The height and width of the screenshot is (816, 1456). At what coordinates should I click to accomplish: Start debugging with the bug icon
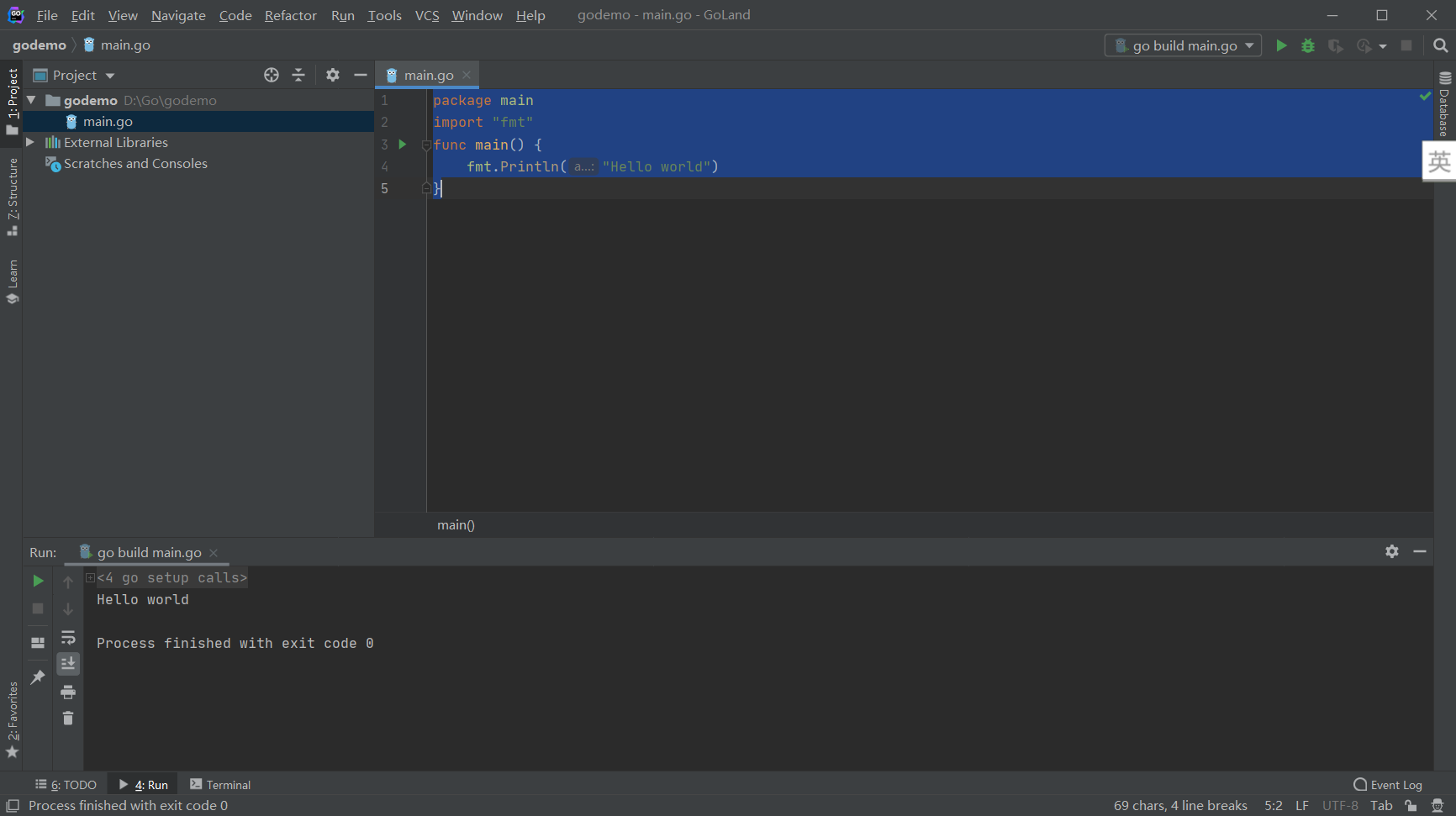(x=1308, y=45)
